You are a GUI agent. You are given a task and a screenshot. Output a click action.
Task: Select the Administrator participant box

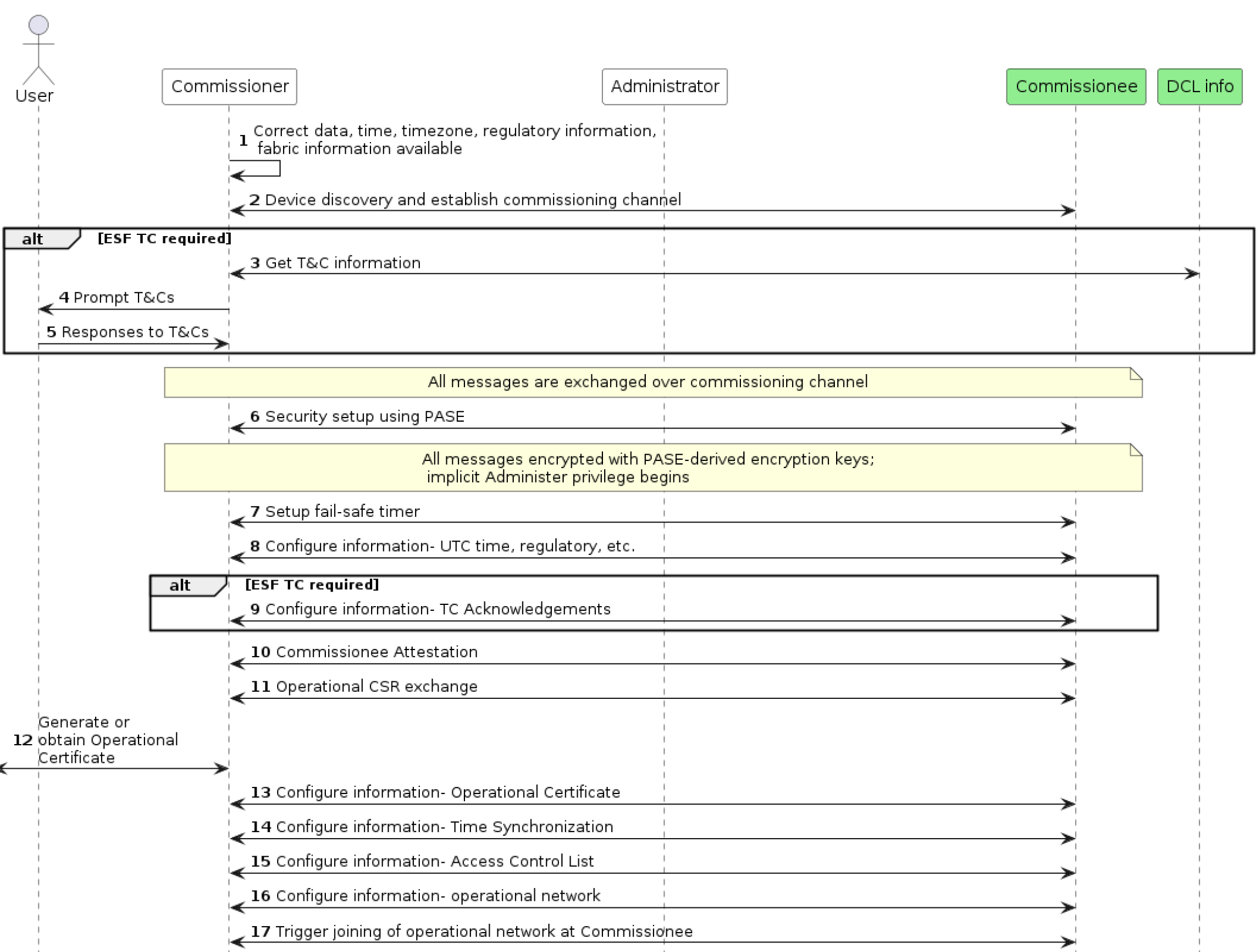(664, 86)
